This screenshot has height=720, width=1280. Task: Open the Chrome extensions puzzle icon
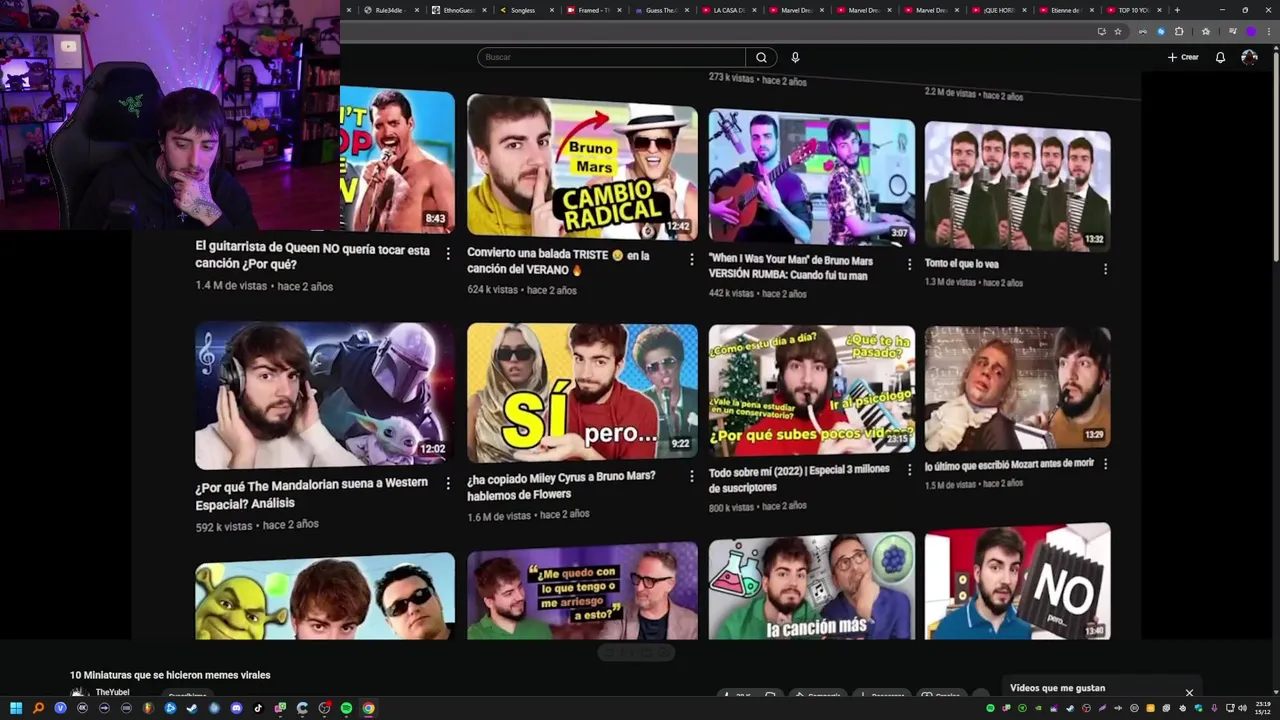pos(1179,32)
